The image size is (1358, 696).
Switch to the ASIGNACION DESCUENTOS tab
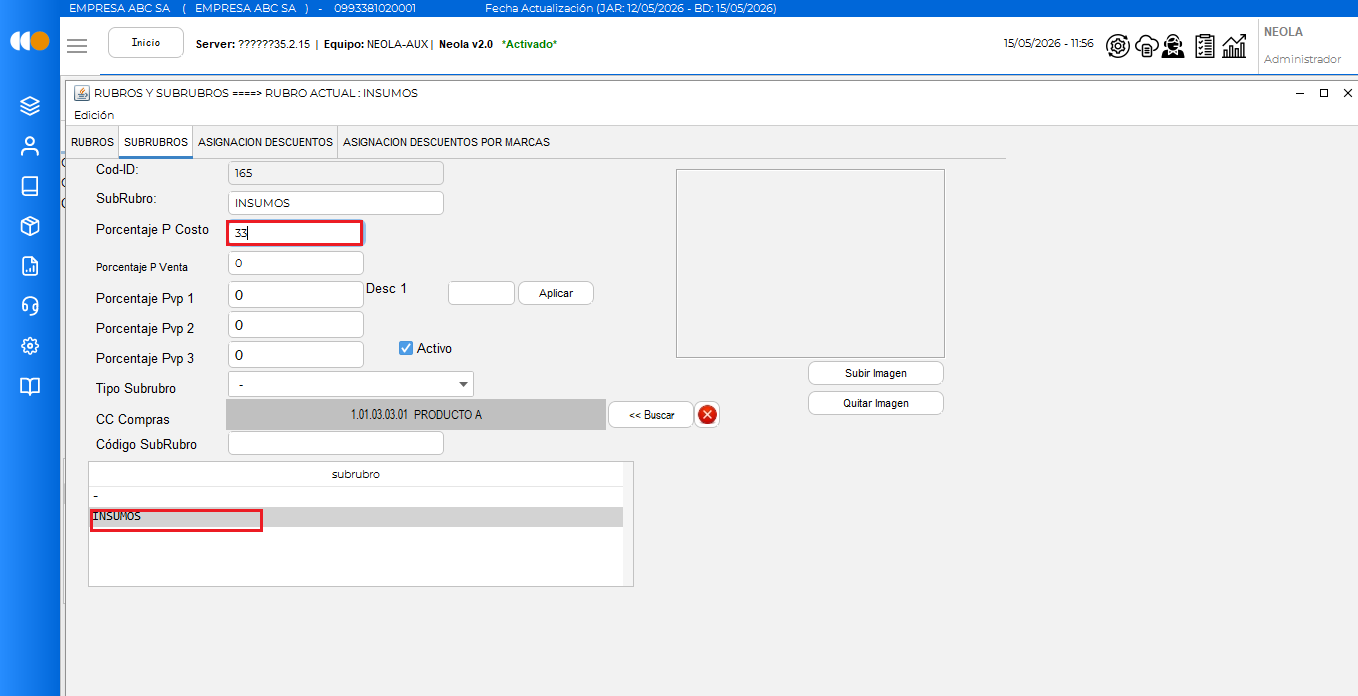265,142
